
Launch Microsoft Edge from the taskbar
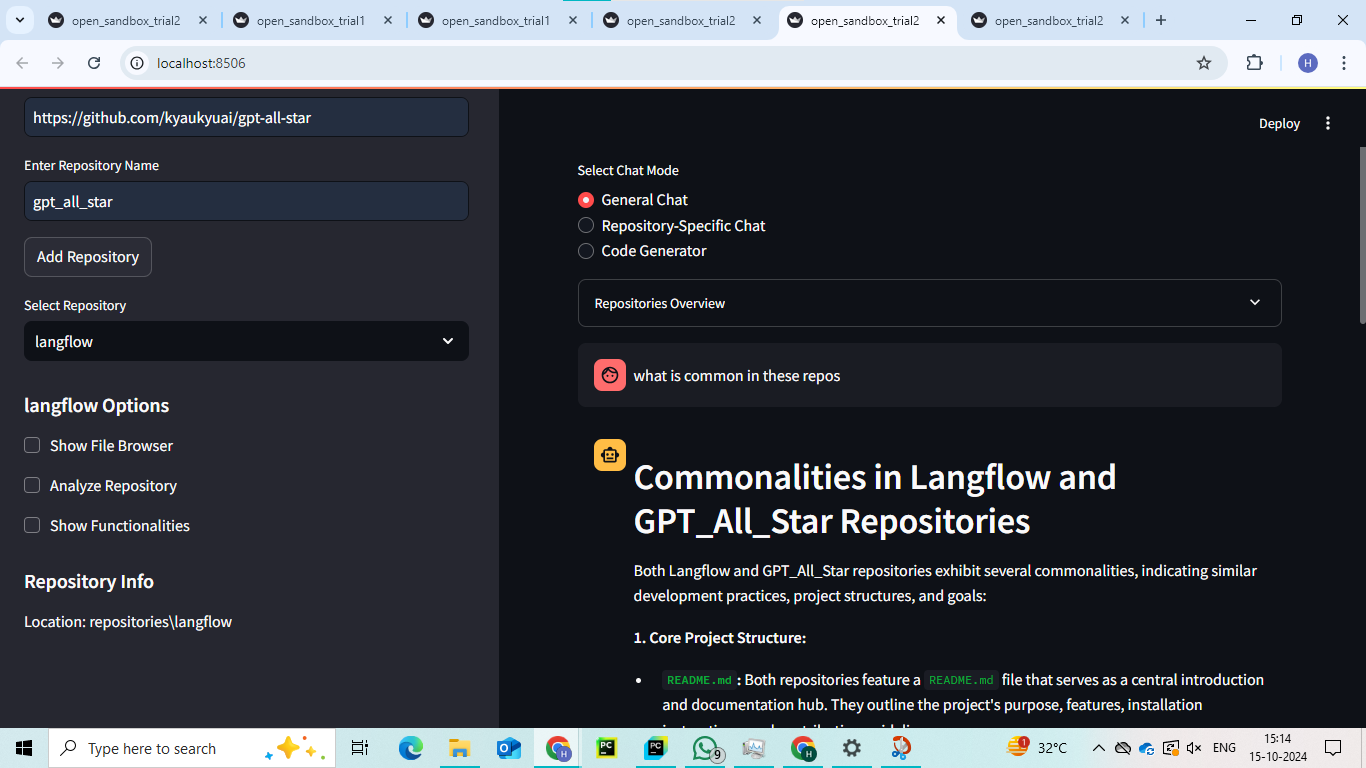tap(411, 748)
